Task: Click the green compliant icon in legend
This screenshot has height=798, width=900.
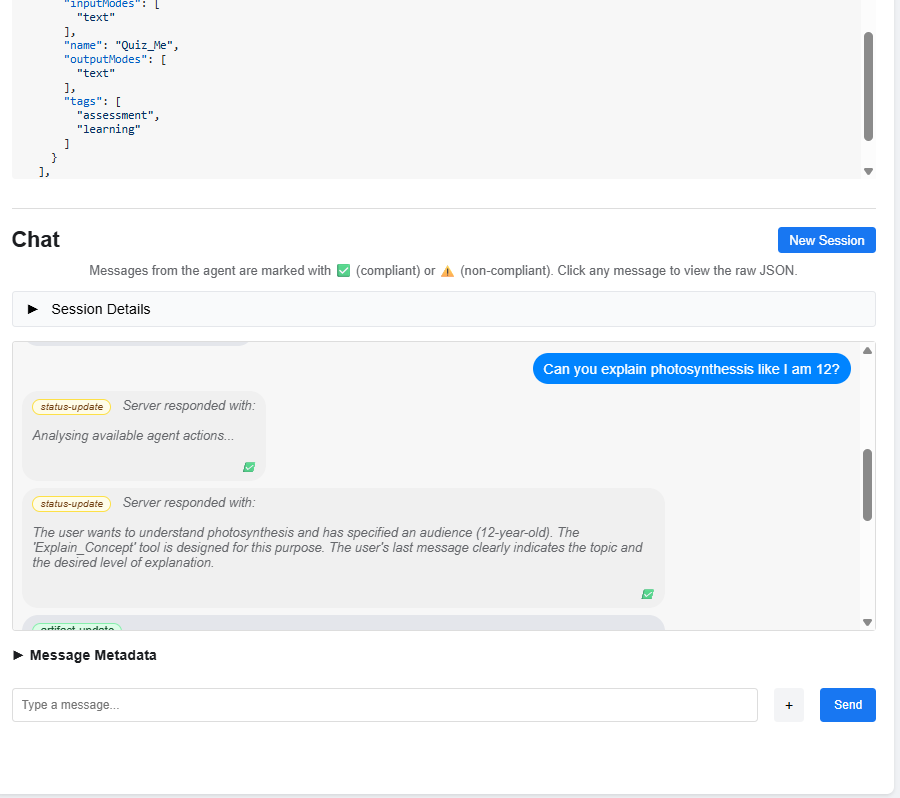Action: [343, 271]
